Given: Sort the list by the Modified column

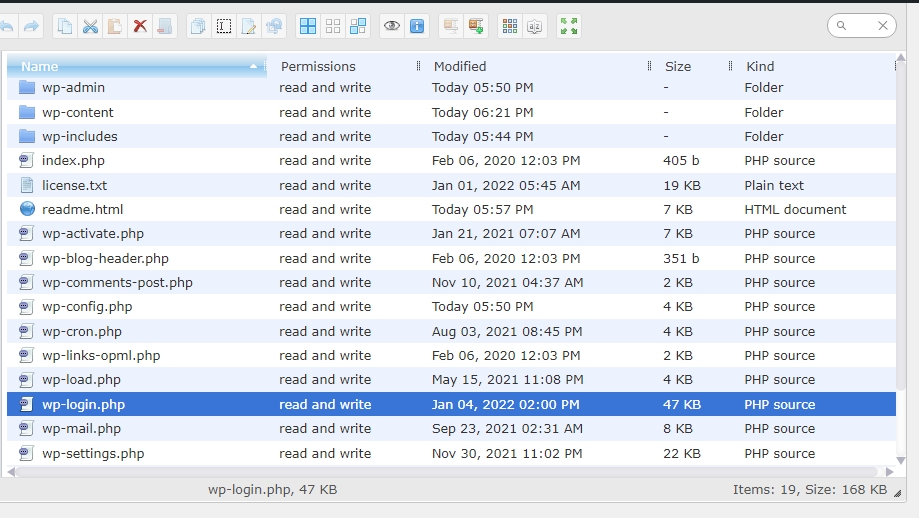Looking at the screenshot, I should (460, 67).
